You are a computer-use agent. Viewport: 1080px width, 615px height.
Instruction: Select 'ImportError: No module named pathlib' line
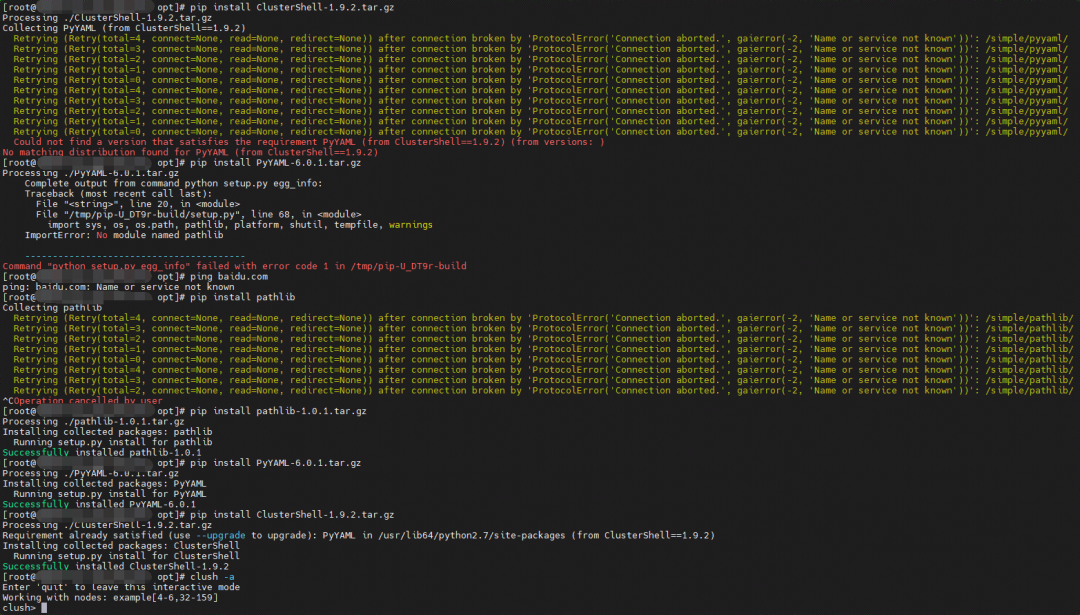pyautogui.click(x=124, y=235)
